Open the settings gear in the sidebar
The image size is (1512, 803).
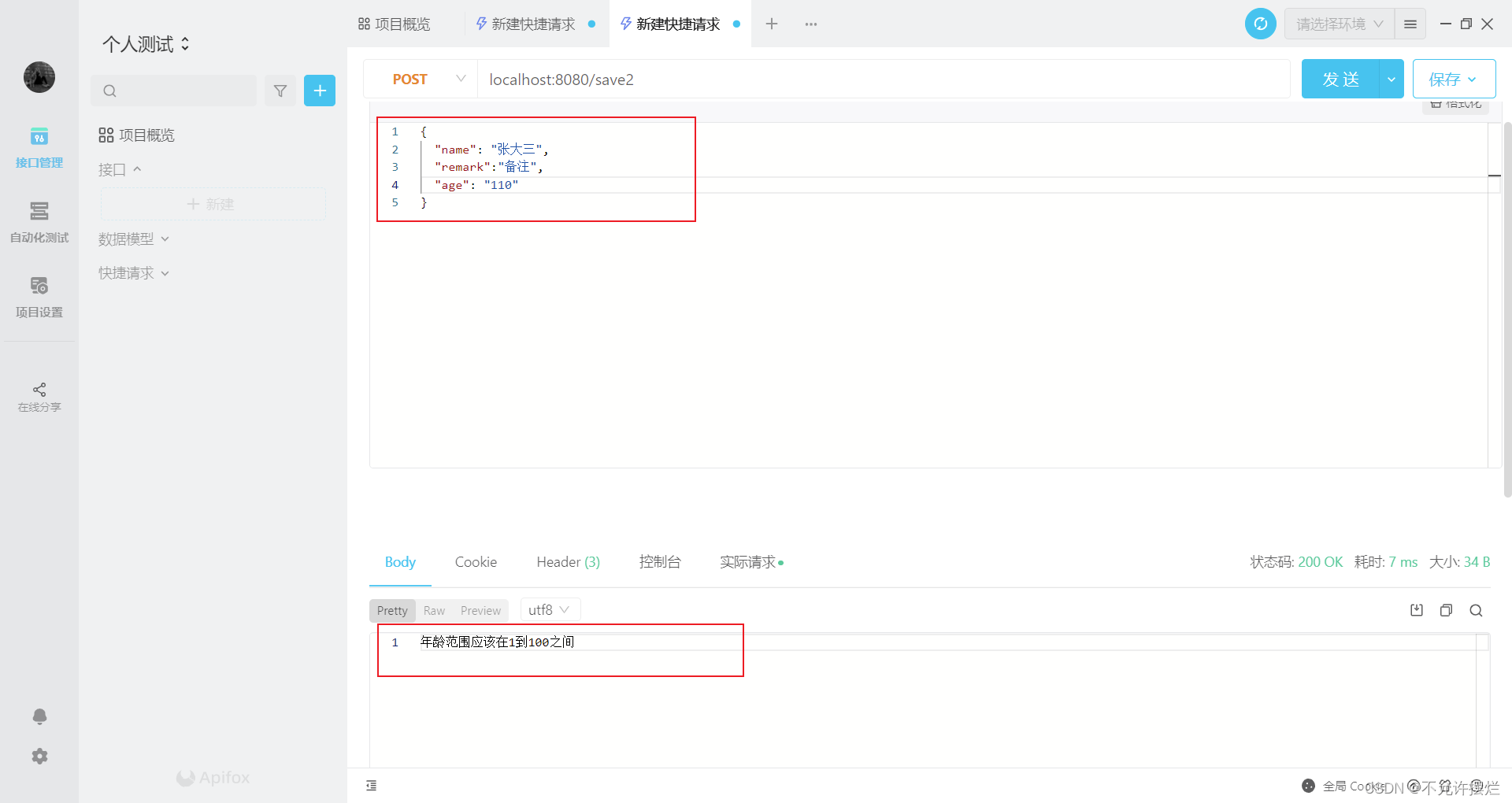tap(39, 756)
